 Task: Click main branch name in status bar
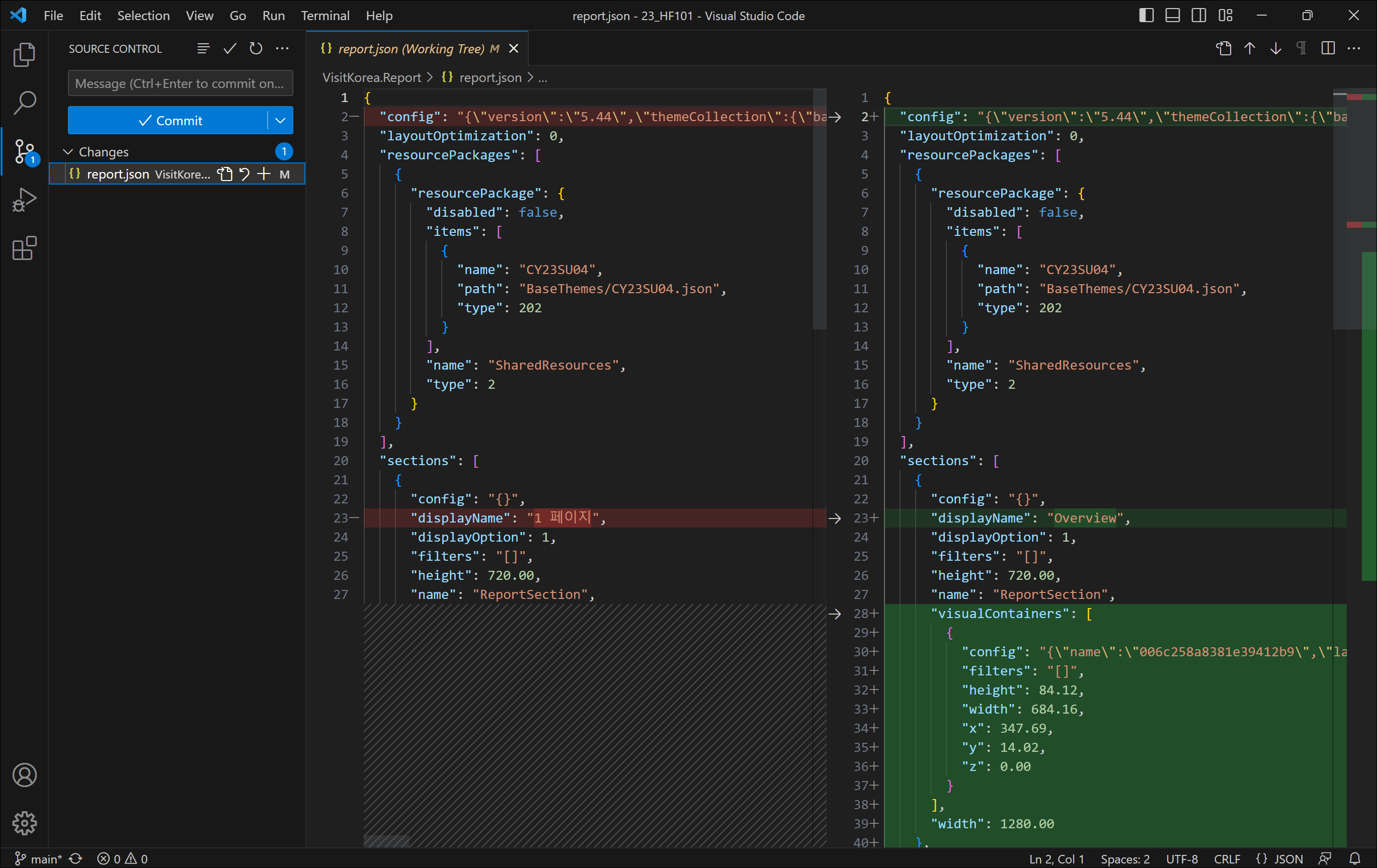(45, 859)
